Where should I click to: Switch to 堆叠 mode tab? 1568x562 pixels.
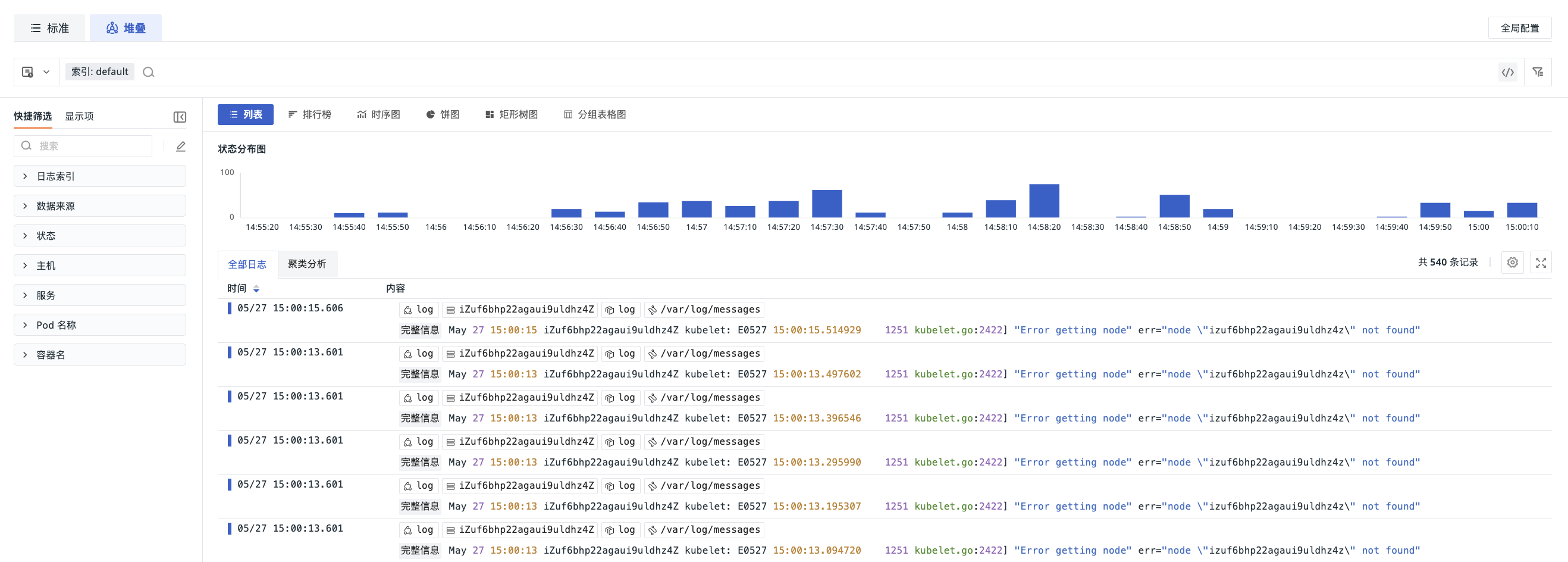(126, 28)
